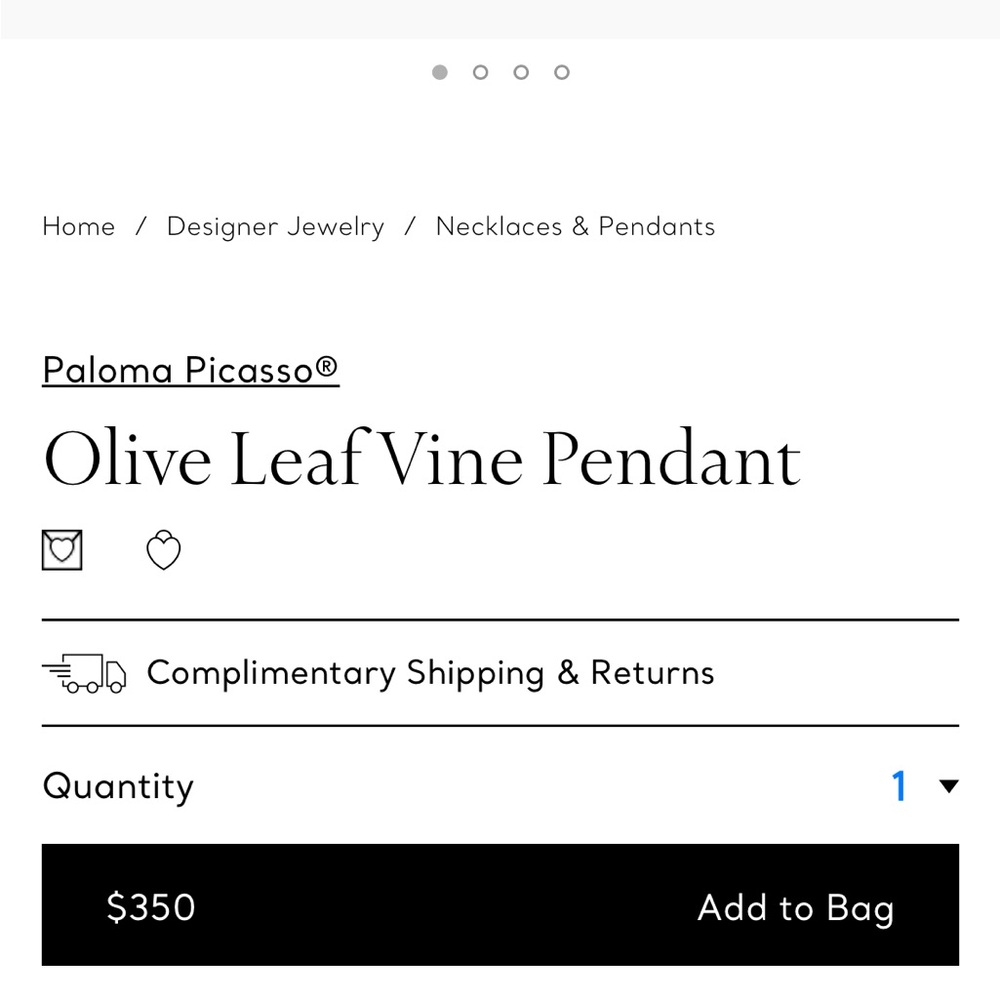This screenshot has height=1000, width=1000.
Task: Click the filled first carousel dot
Action: (439, 72)
